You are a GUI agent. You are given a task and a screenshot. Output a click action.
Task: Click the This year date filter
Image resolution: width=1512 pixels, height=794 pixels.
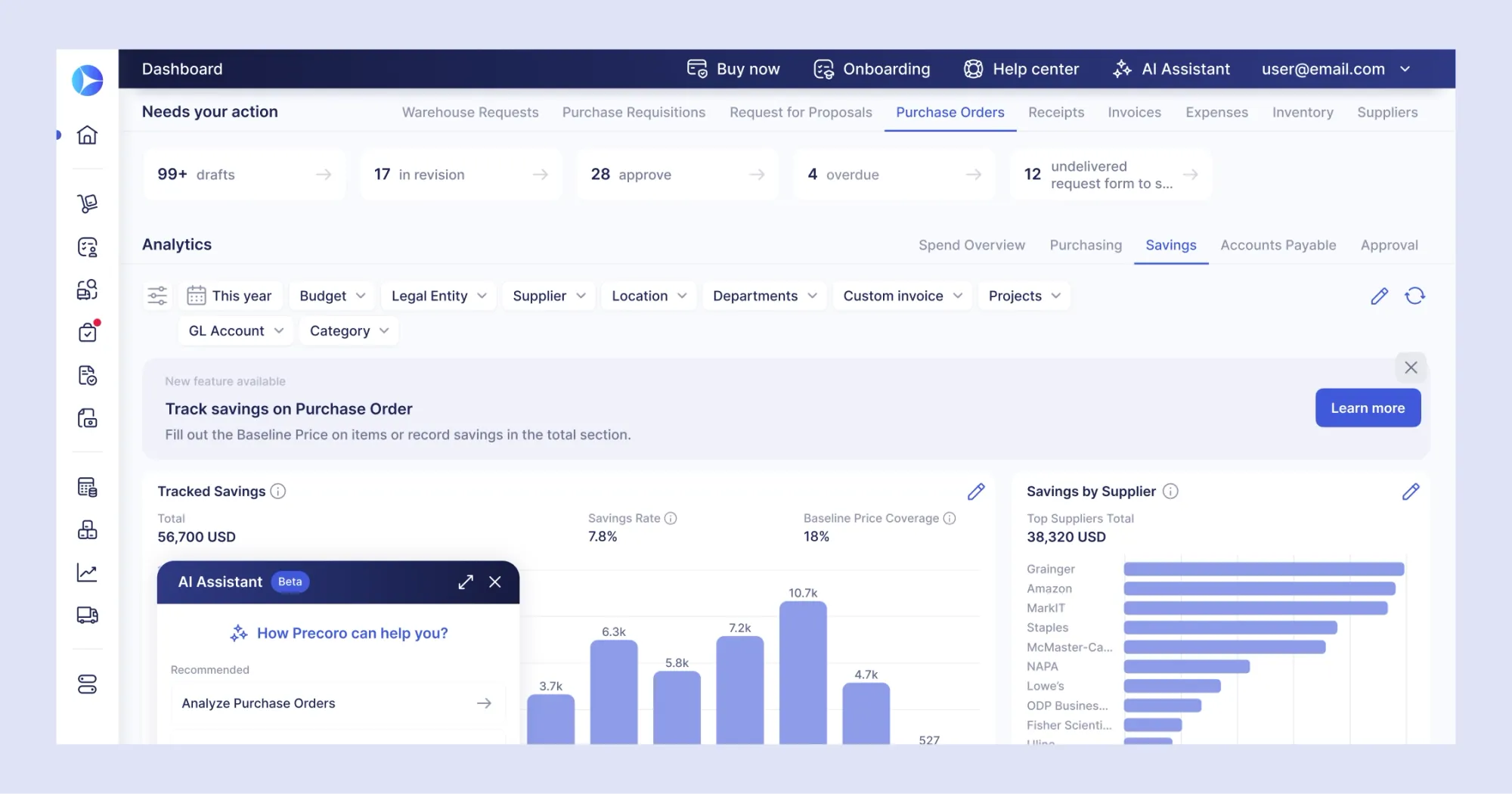coord(231,296)
